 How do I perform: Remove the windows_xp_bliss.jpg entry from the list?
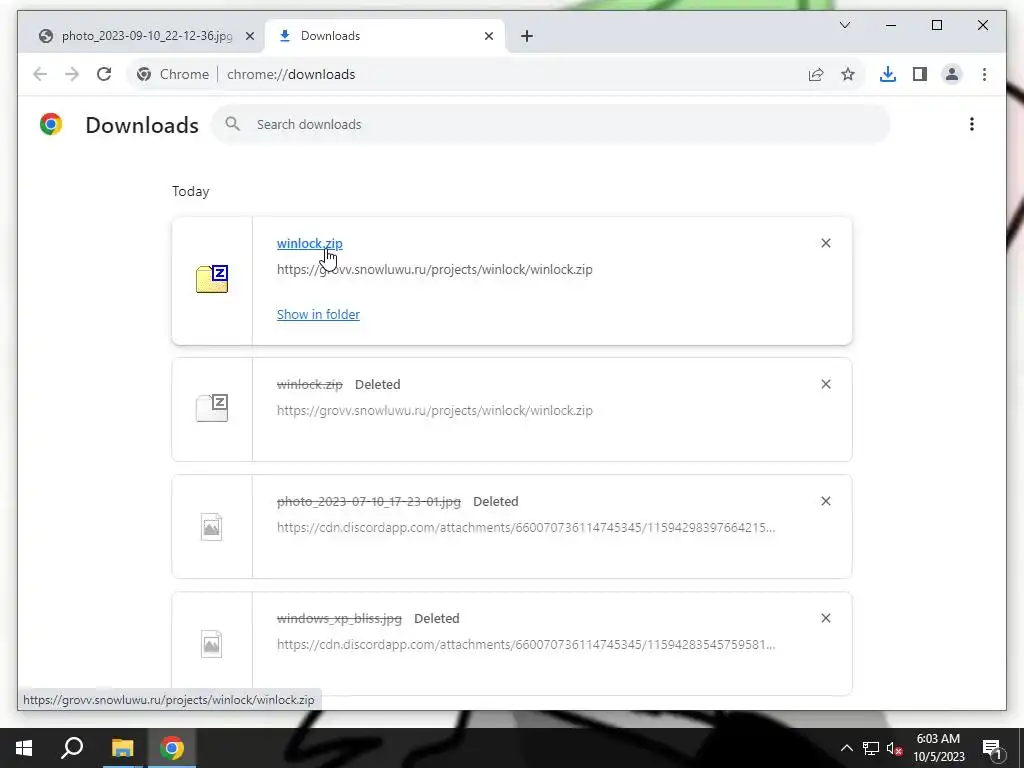click(x=825, y=618)
